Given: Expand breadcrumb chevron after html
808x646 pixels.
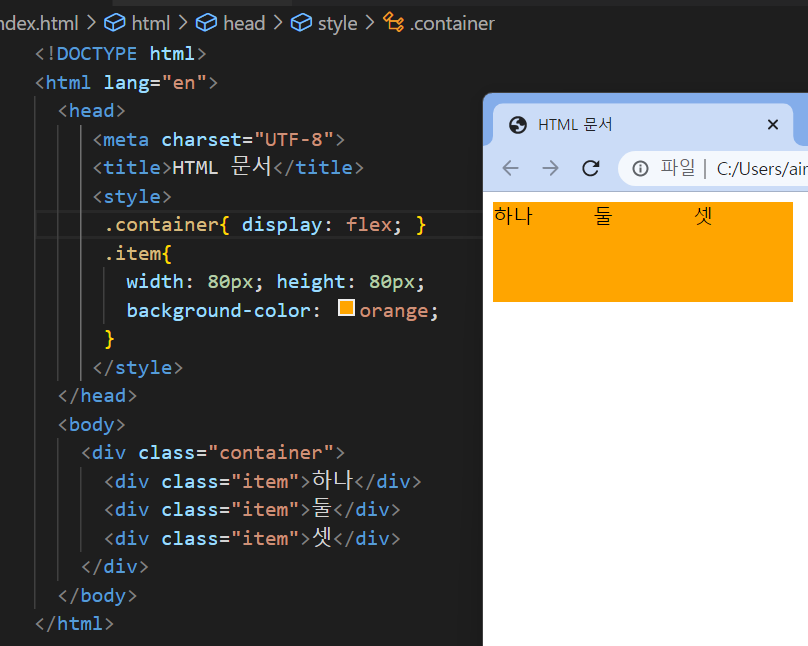Looking at the screenshot, I should click(x=183, y=23).
